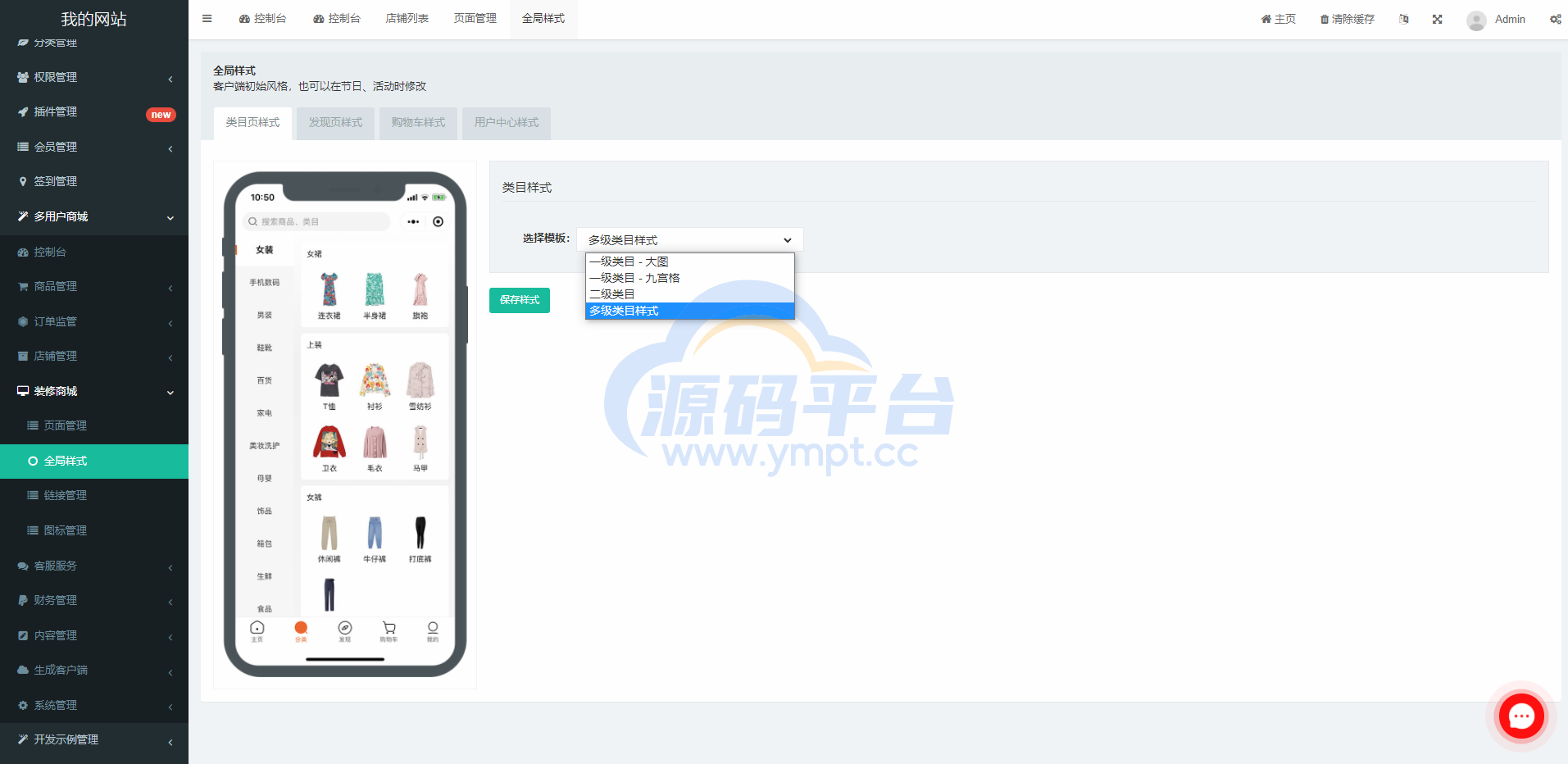Select the 发现页样式 tab

pyautogui.click(x=335, y=123)
